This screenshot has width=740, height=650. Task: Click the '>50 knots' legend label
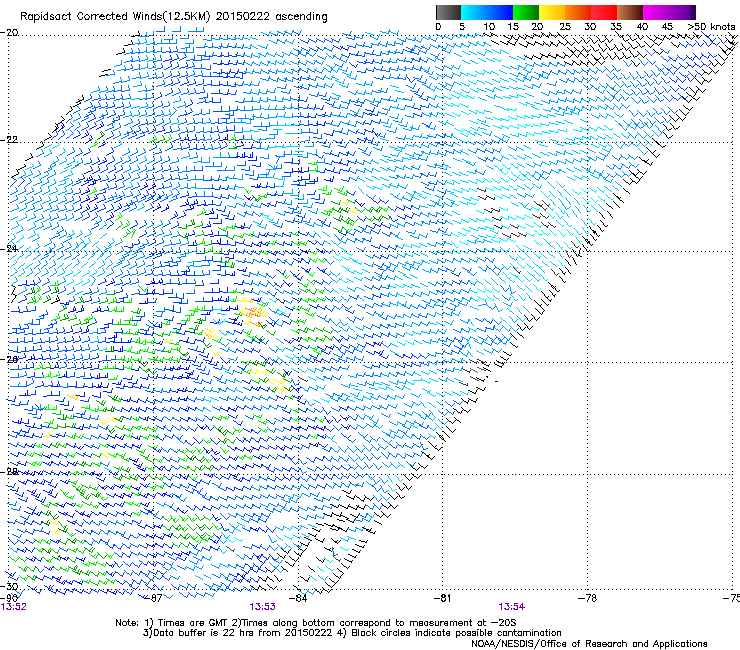click(x=711, y=27)
